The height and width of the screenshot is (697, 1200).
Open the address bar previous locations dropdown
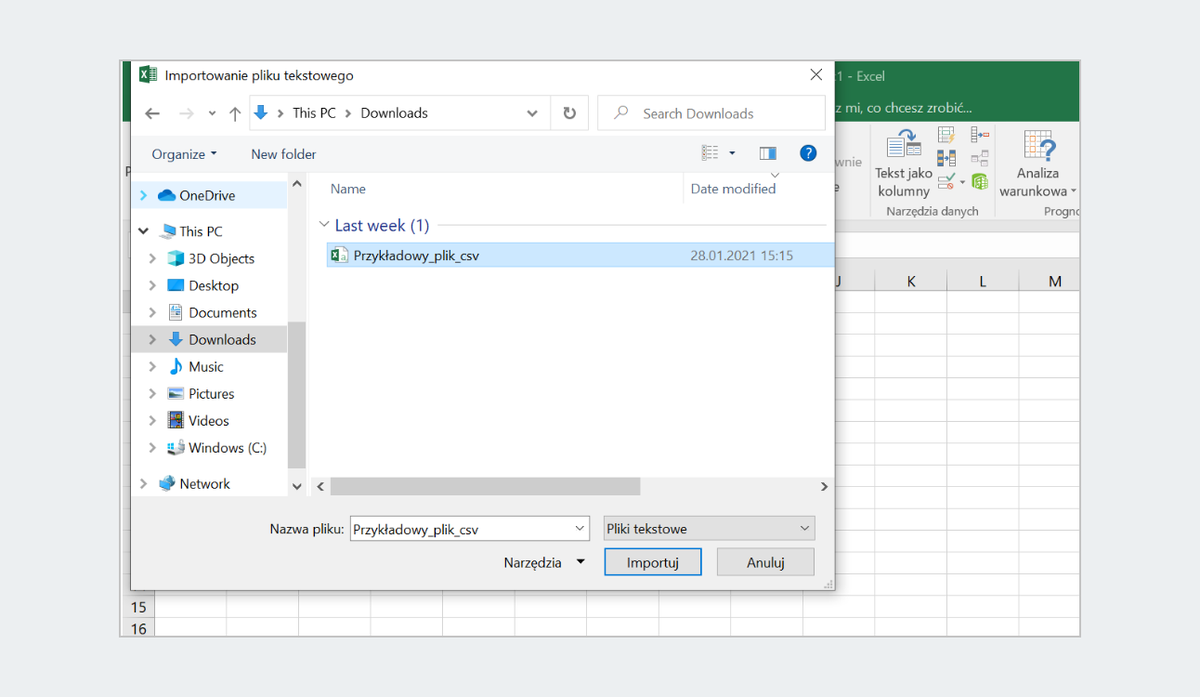point(532,114)
